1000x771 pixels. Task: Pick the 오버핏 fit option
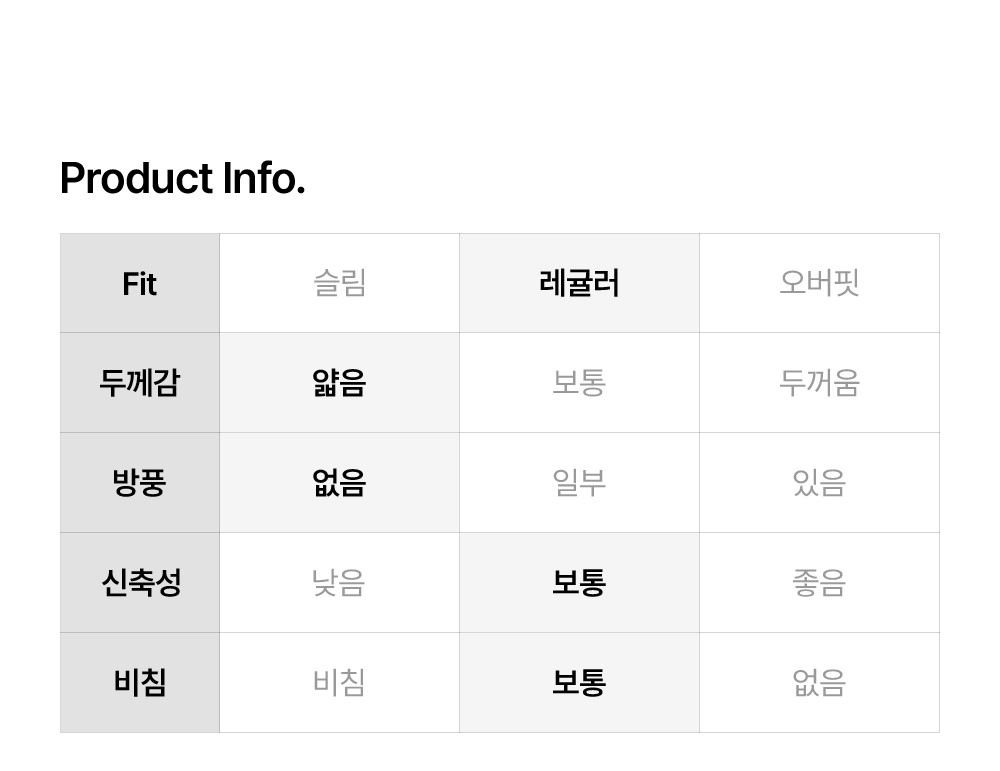coord(819,284)
